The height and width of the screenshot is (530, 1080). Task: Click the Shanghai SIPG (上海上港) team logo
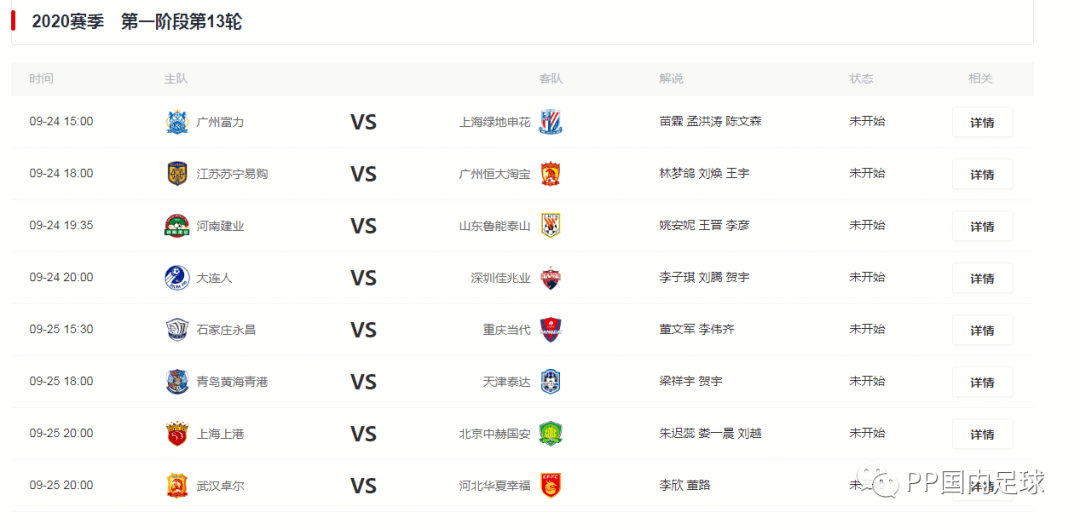[177, 434]
